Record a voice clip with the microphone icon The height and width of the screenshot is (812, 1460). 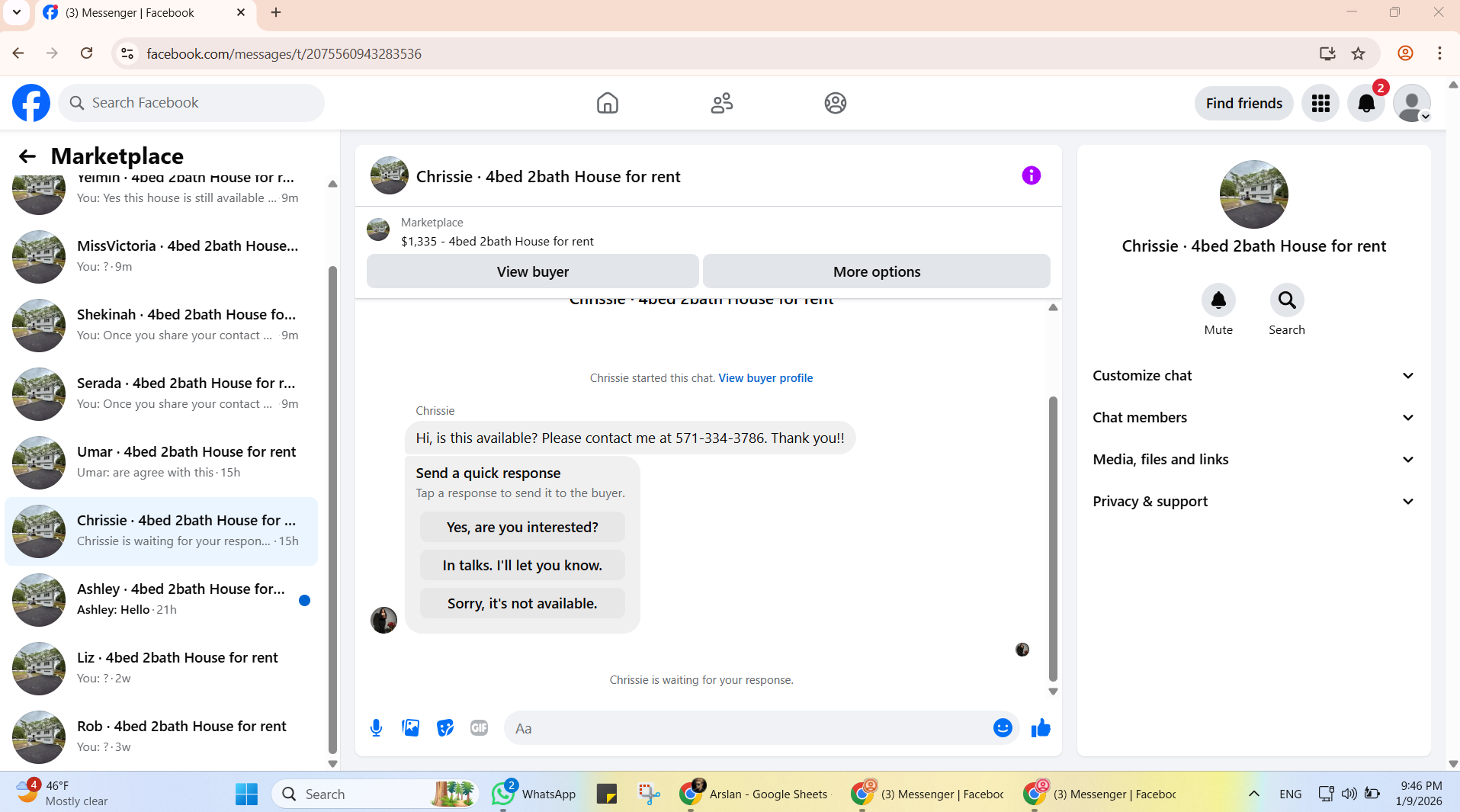[x=376, y=728]
